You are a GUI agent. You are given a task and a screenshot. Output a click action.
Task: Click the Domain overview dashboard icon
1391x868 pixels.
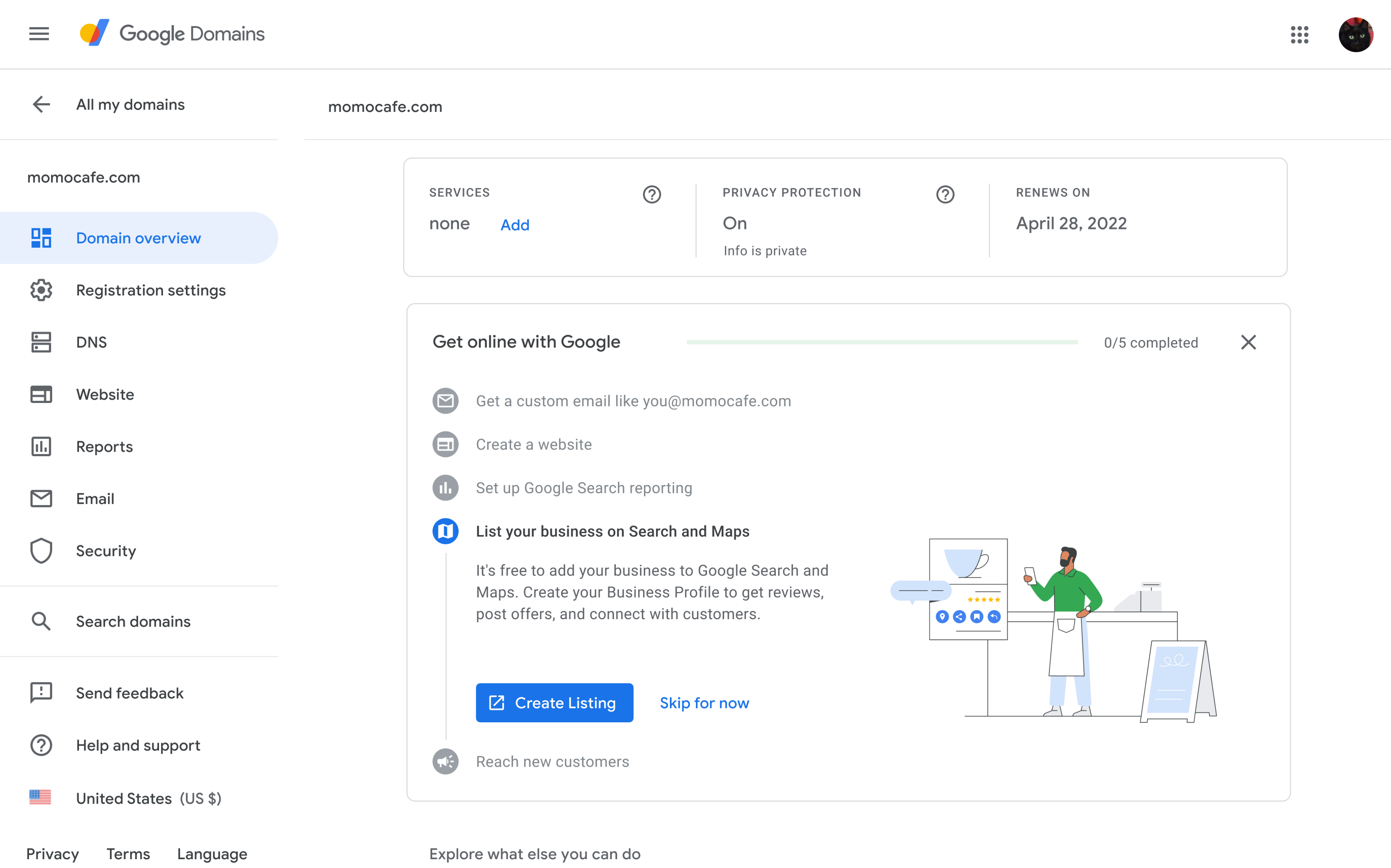[x=41, y=238]
